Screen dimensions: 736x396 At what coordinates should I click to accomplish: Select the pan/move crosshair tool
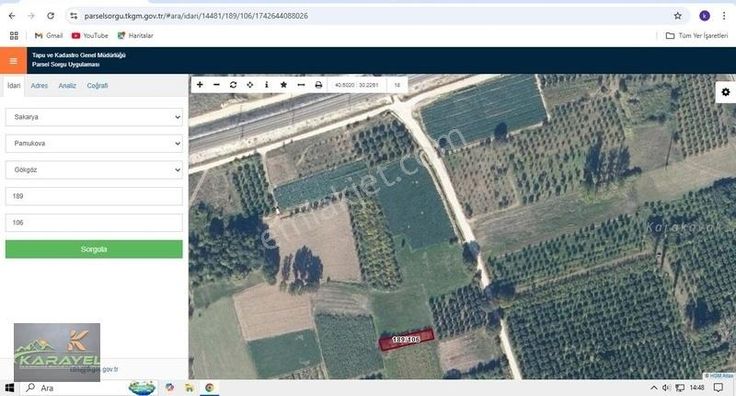pyautogui.click(x=250, y=85)
